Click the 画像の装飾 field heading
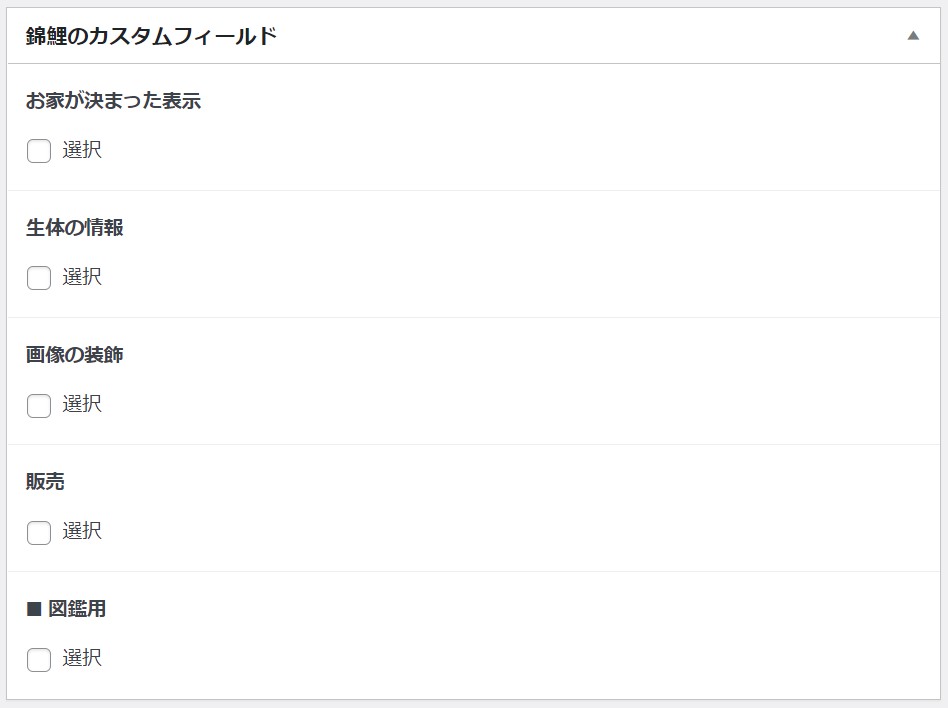The width and height of the screenshot is (948, 708). [75, 355]
